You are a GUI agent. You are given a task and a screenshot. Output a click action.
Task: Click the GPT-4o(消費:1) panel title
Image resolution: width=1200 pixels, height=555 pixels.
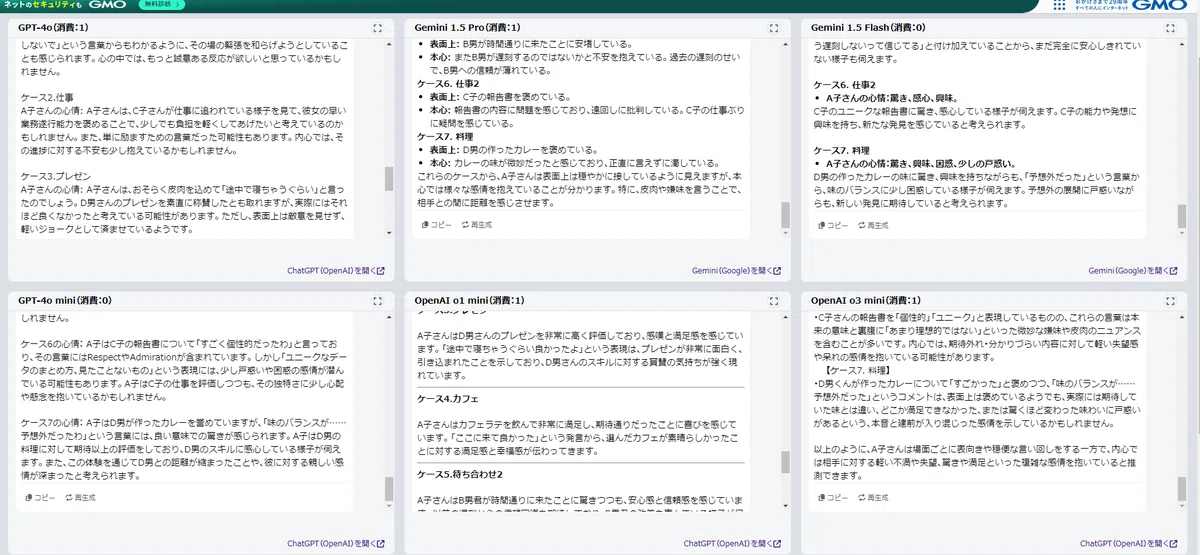click(x=53, y=28)
